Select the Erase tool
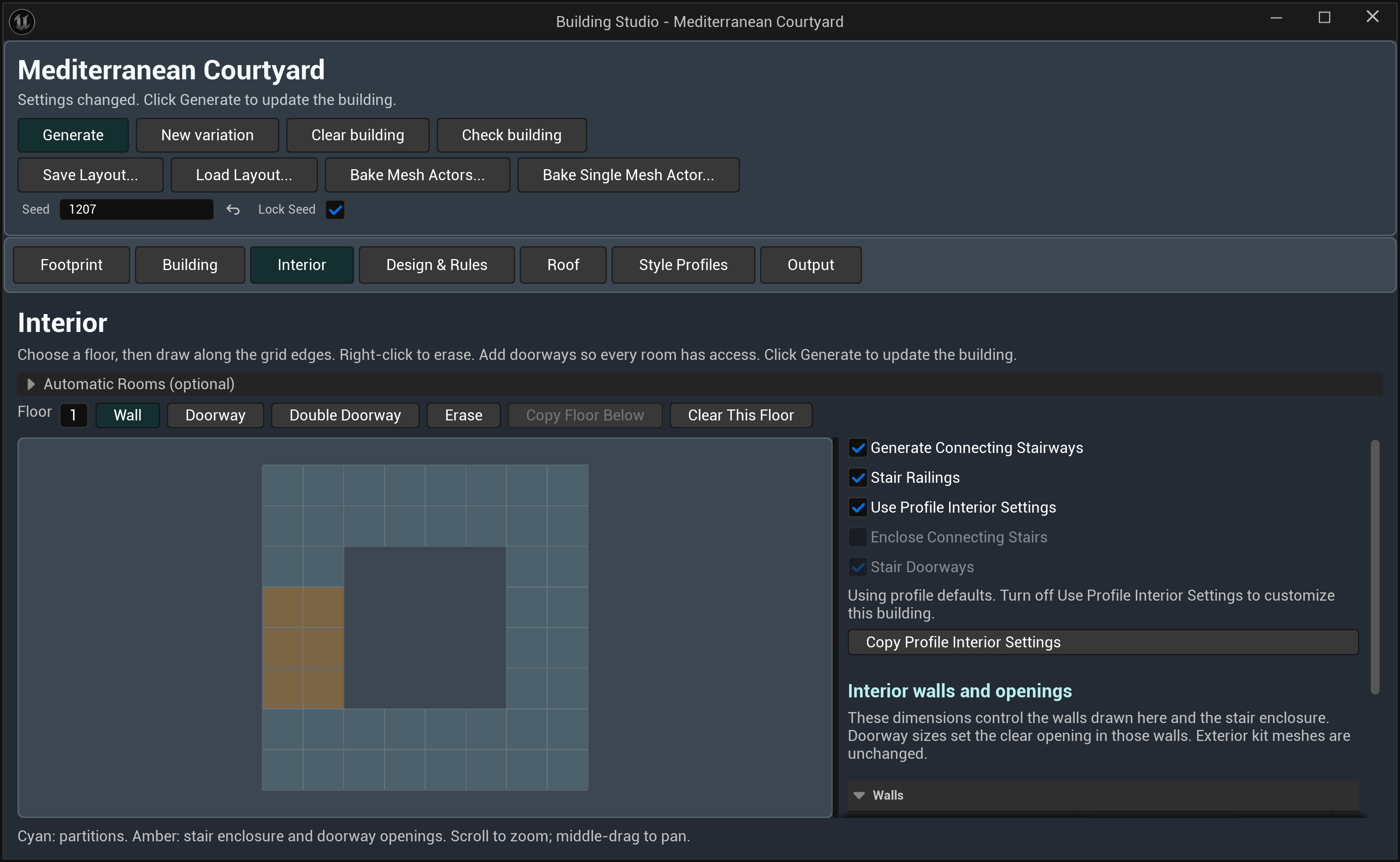Screen dimensions: 1400x862 pos(464,415)
